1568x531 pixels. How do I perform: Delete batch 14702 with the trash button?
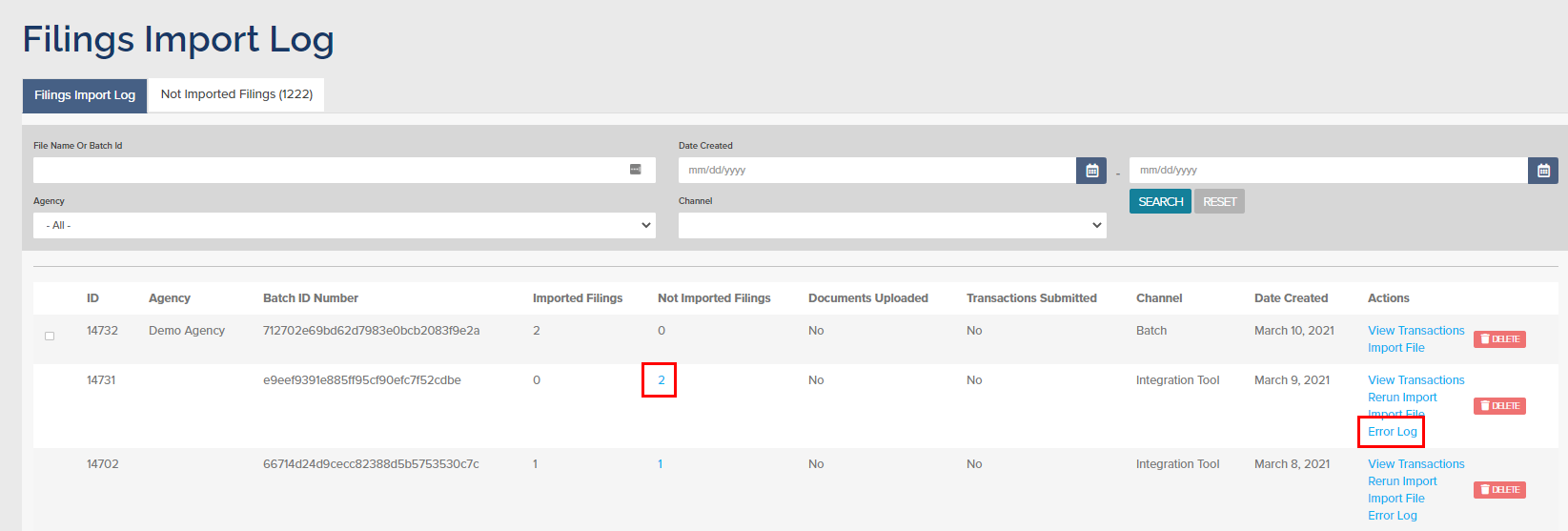point(1499,490)
